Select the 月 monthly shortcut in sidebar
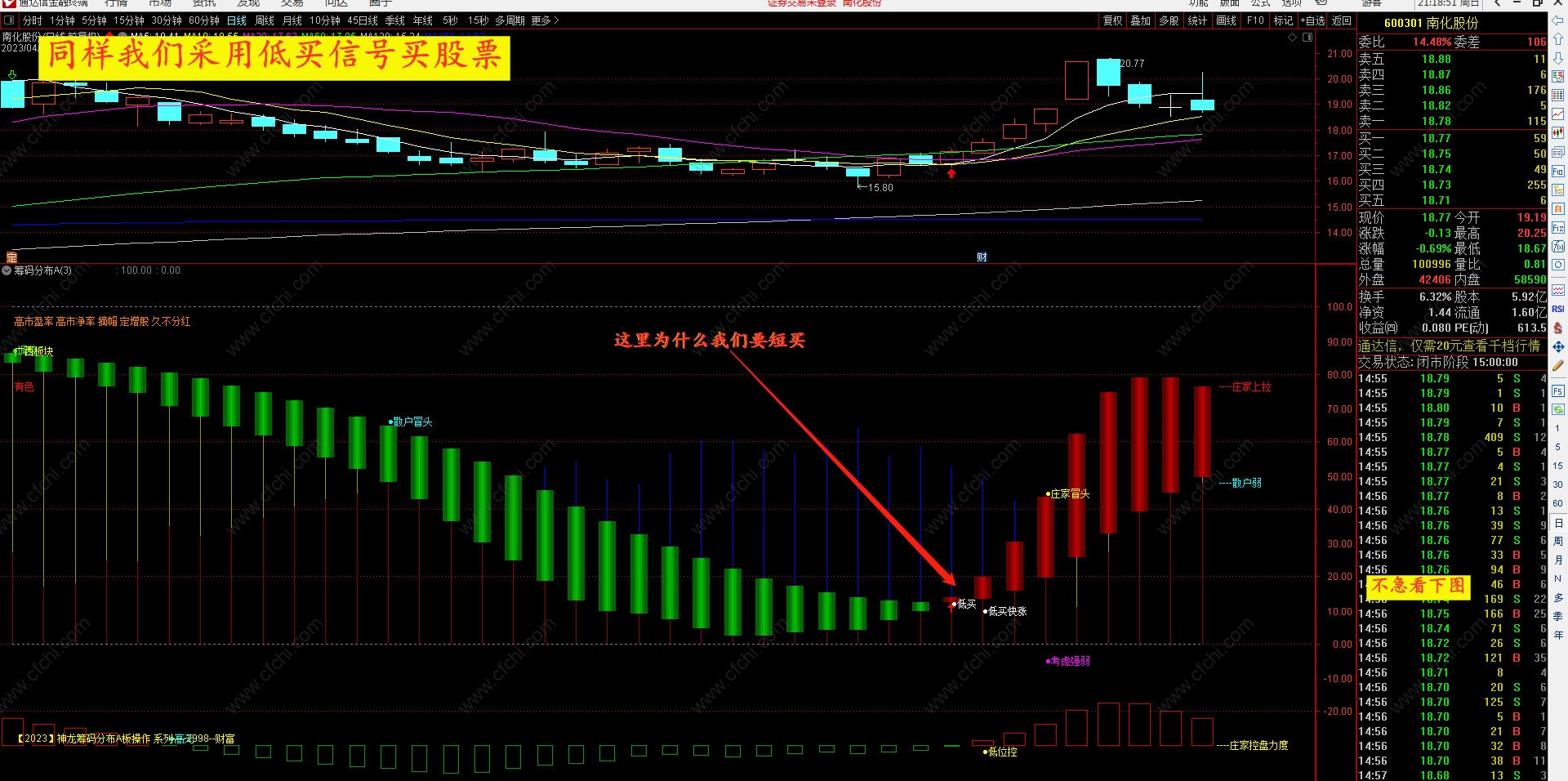 coord(1558,560)
